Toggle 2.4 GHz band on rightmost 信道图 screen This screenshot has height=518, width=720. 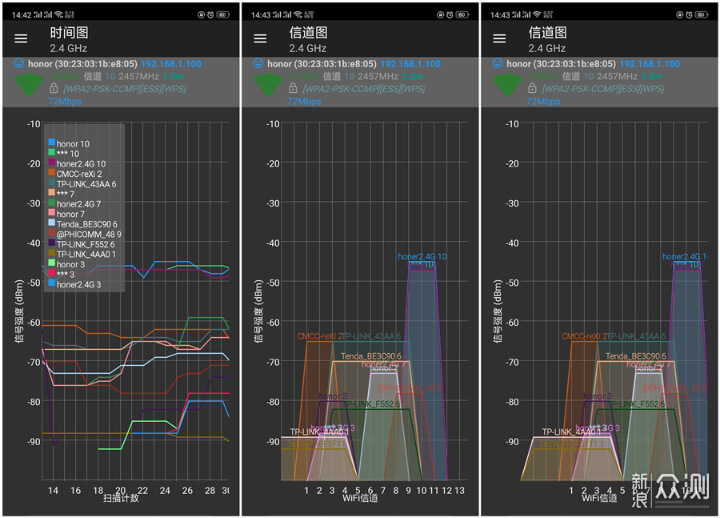[547, 48]
